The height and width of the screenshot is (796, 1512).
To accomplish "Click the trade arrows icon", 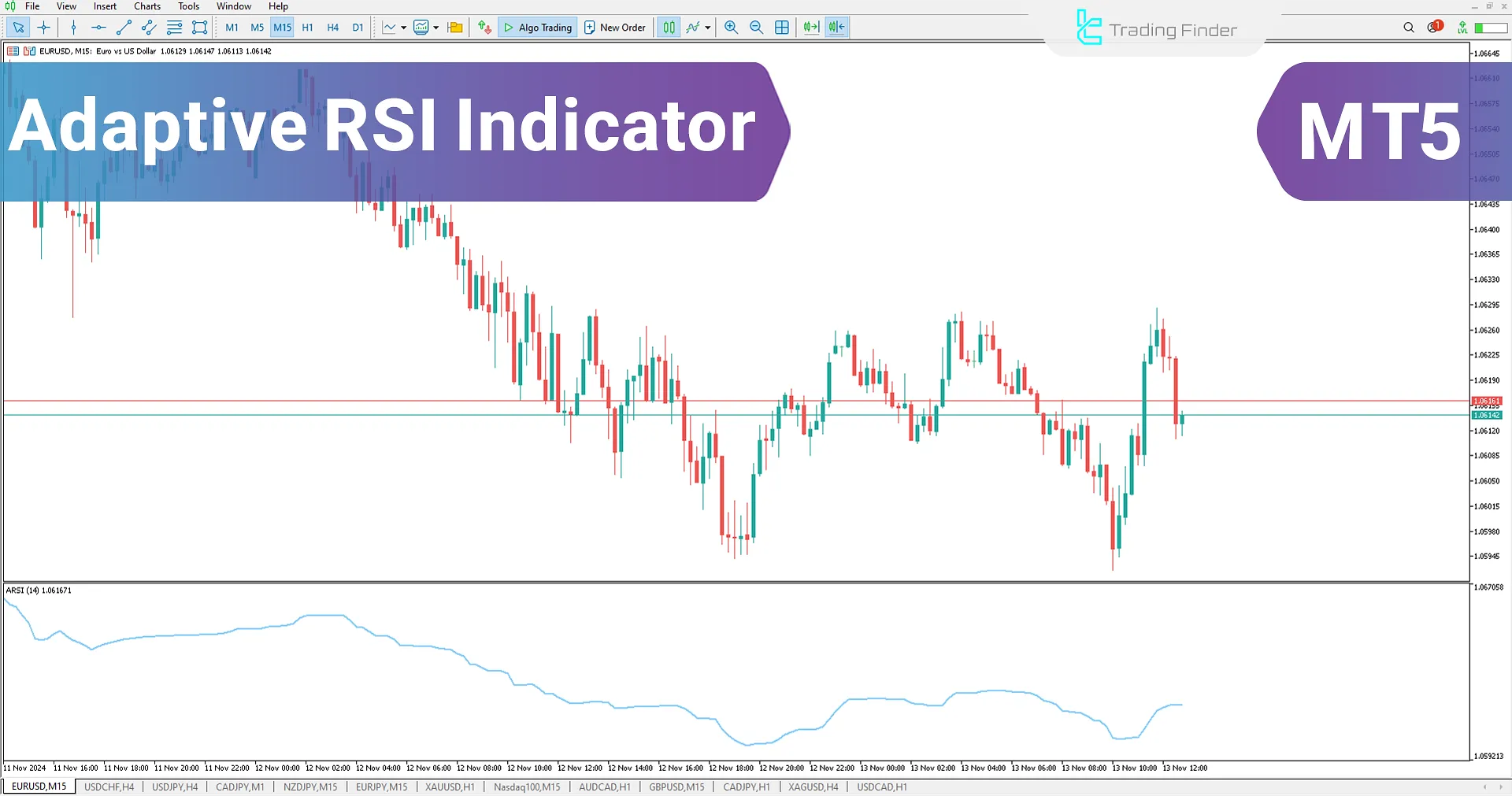I will [x=484, y=28].
